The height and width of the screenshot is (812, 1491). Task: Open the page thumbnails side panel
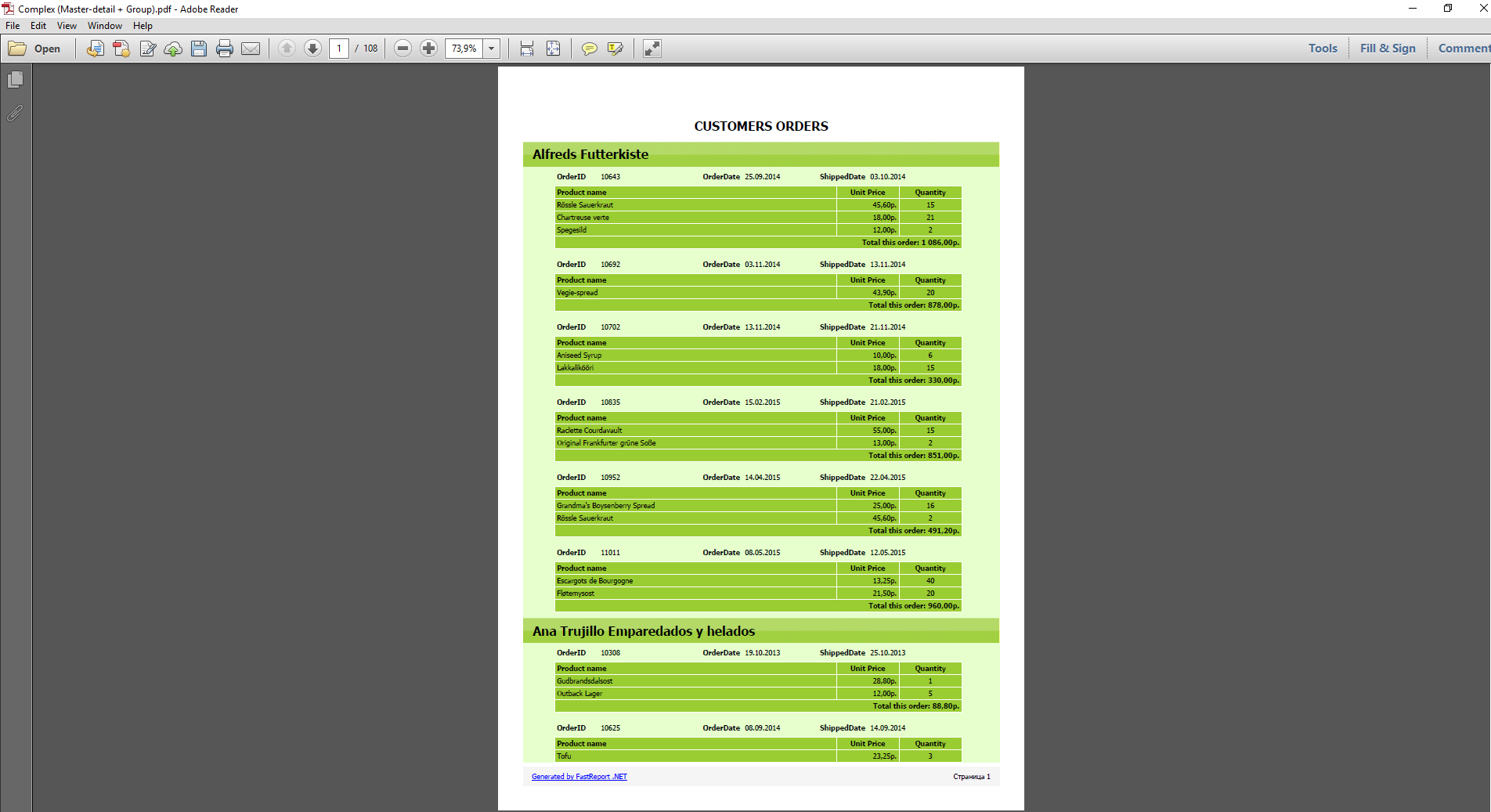15,80
